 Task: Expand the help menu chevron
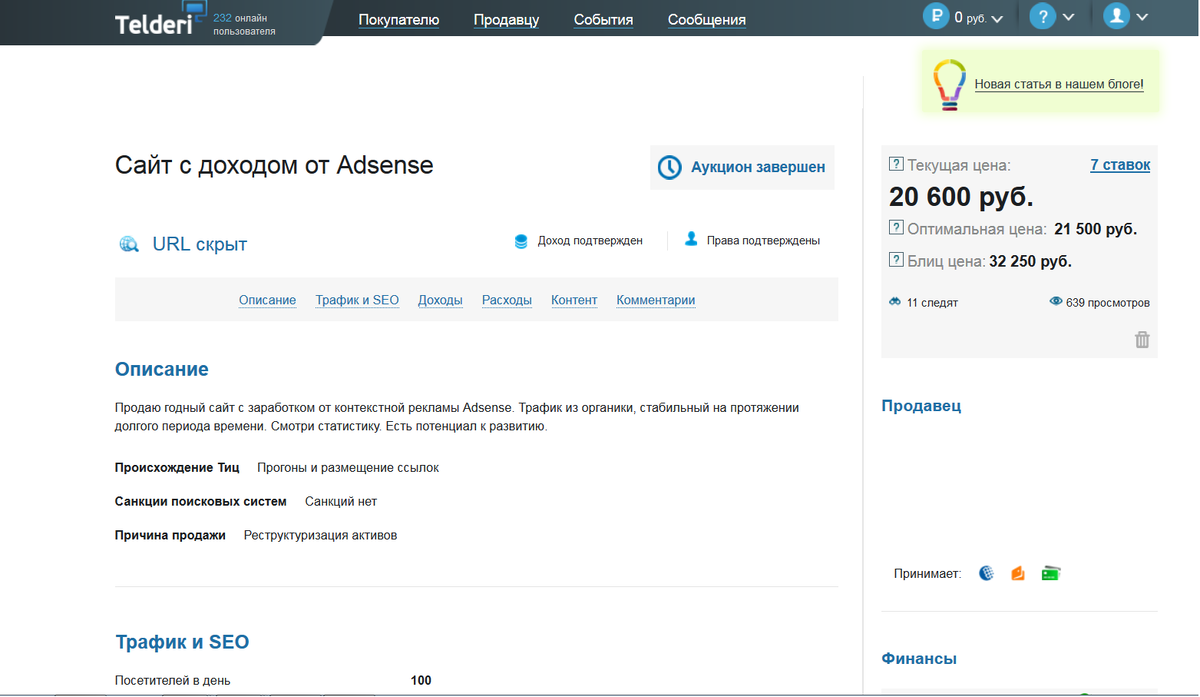(x=1068, y=17)
